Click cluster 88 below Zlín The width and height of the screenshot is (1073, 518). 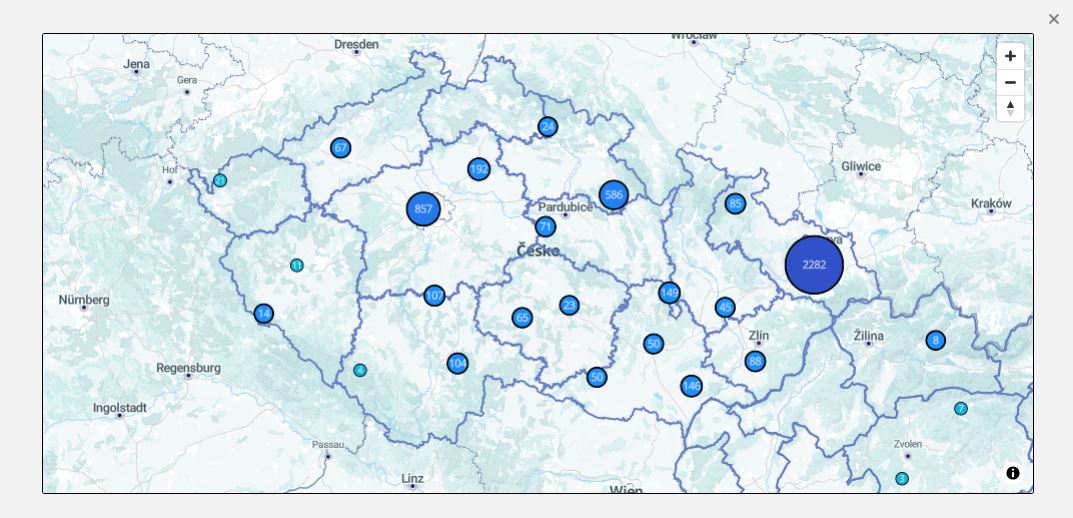pyautogui.click(x=755, y=361)
